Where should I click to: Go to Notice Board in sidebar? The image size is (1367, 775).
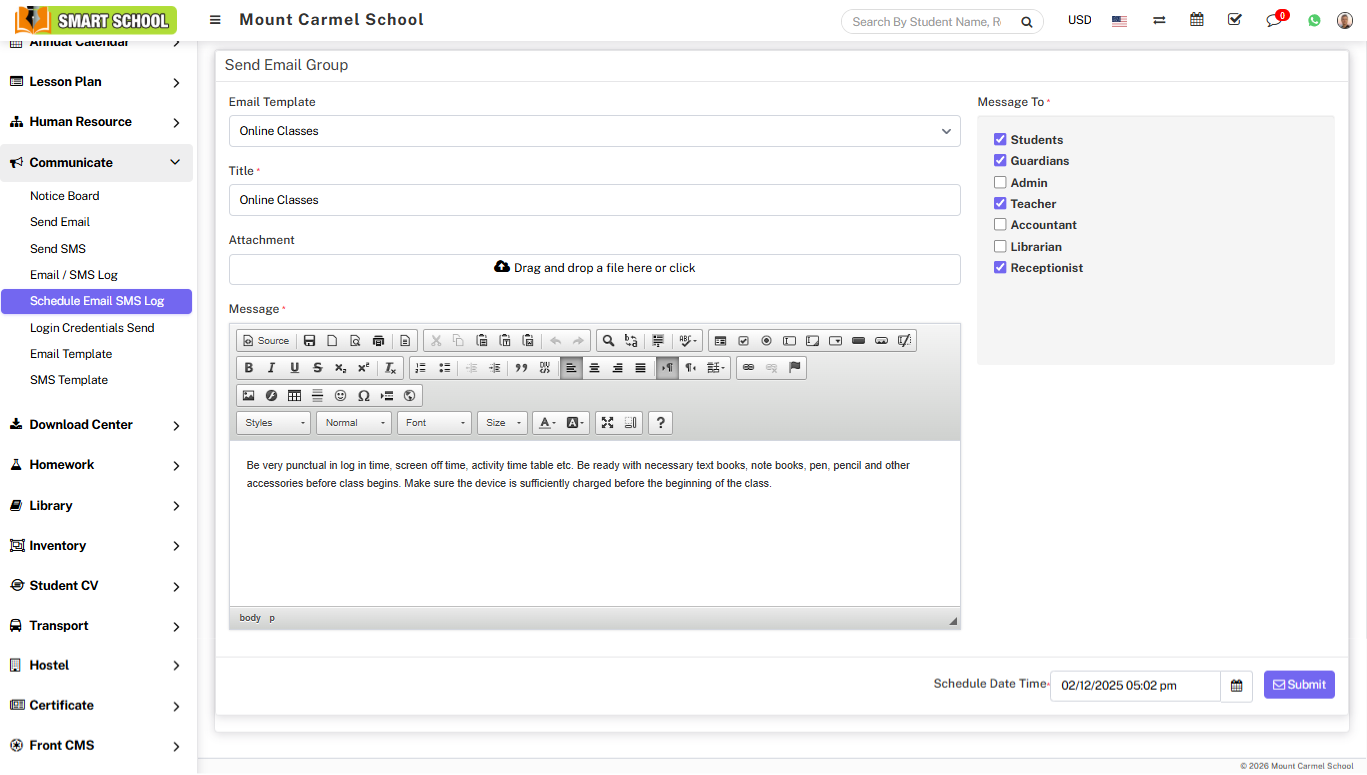[65, 196]
